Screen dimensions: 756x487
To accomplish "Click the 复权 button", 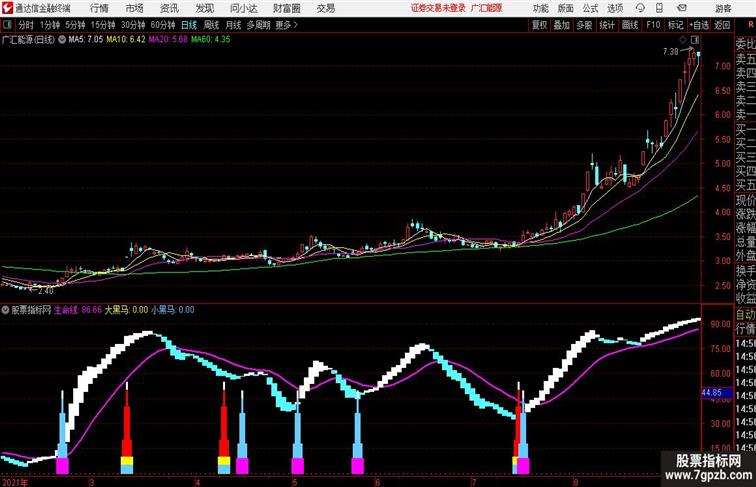I will 539,25.
